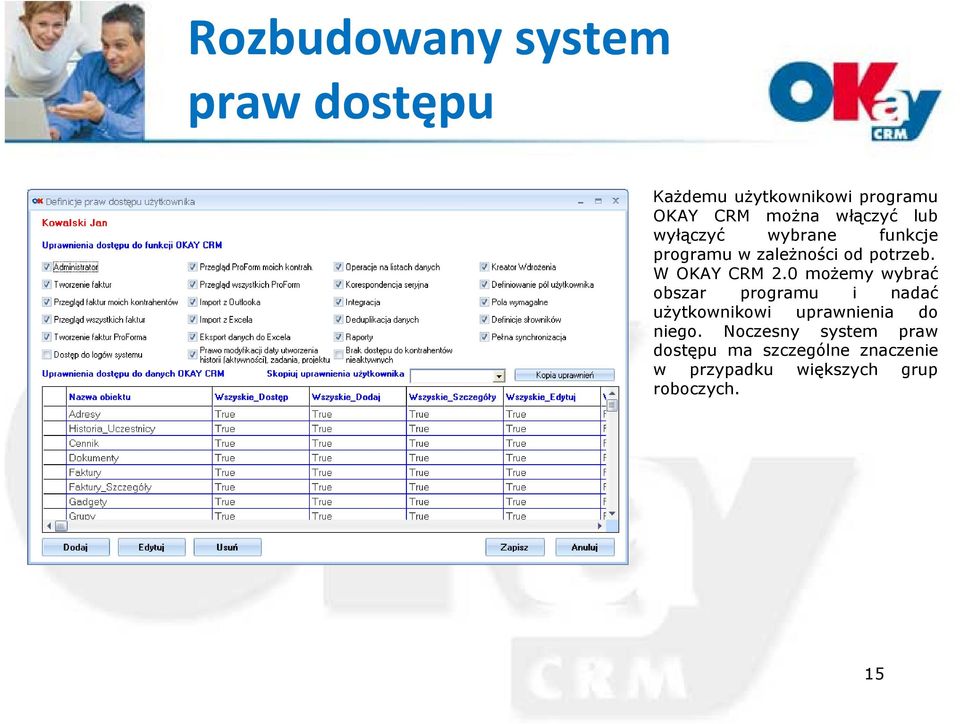Toggle the Administrator checkbox

point(47,267)
